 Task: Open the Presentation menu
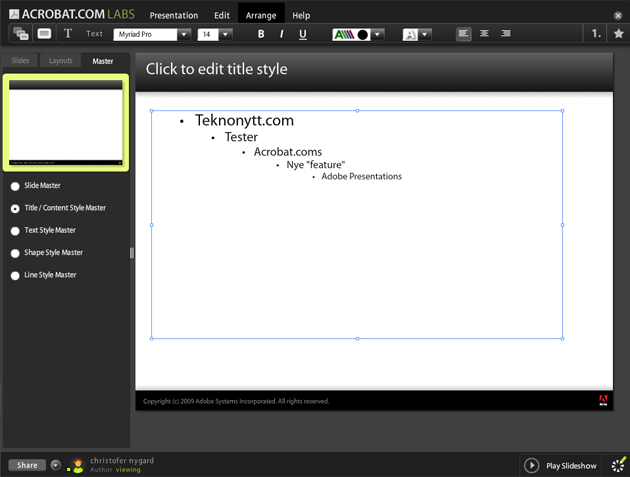[x=174, y=16]
